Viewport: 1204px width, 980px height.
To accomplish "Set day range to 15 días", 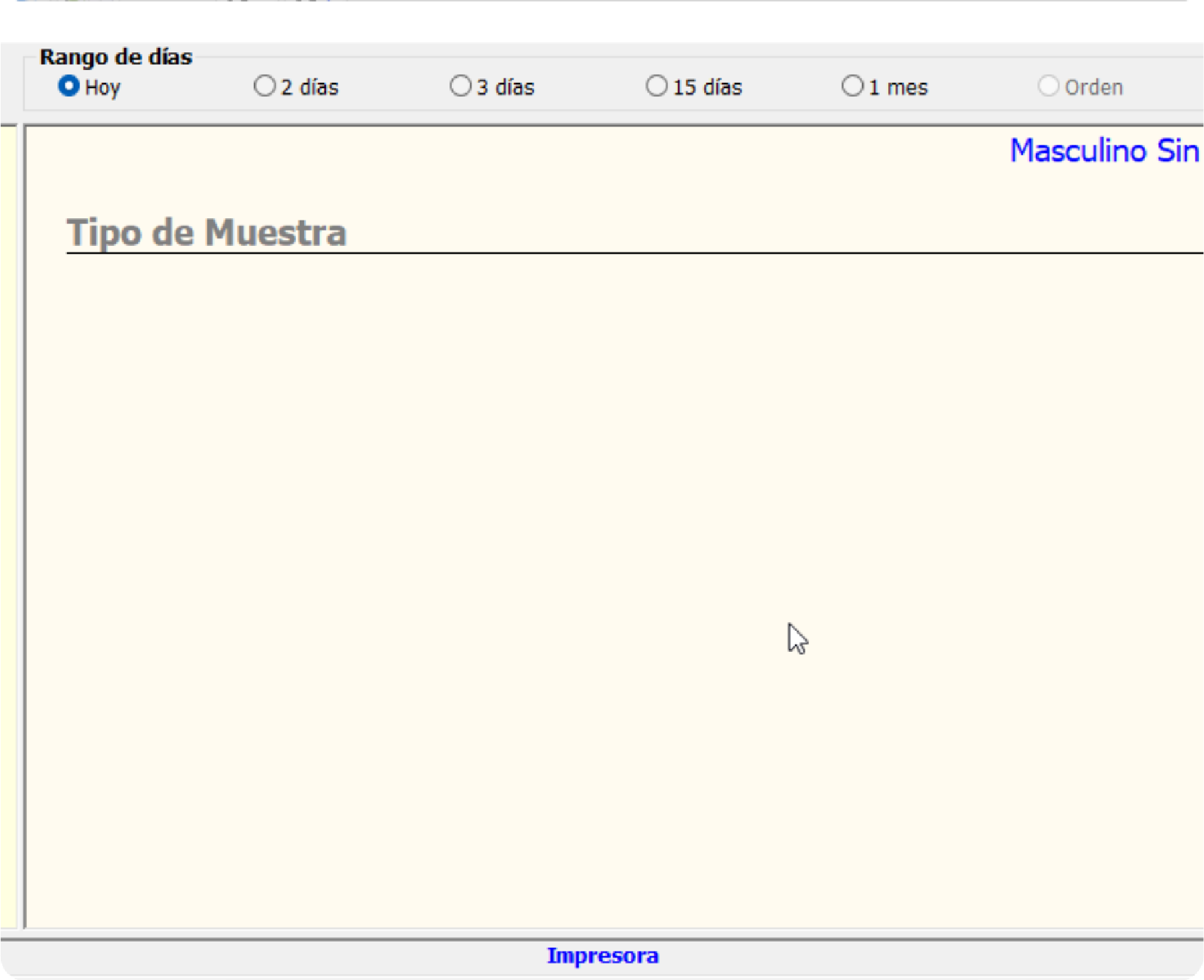I will [656, 86].
